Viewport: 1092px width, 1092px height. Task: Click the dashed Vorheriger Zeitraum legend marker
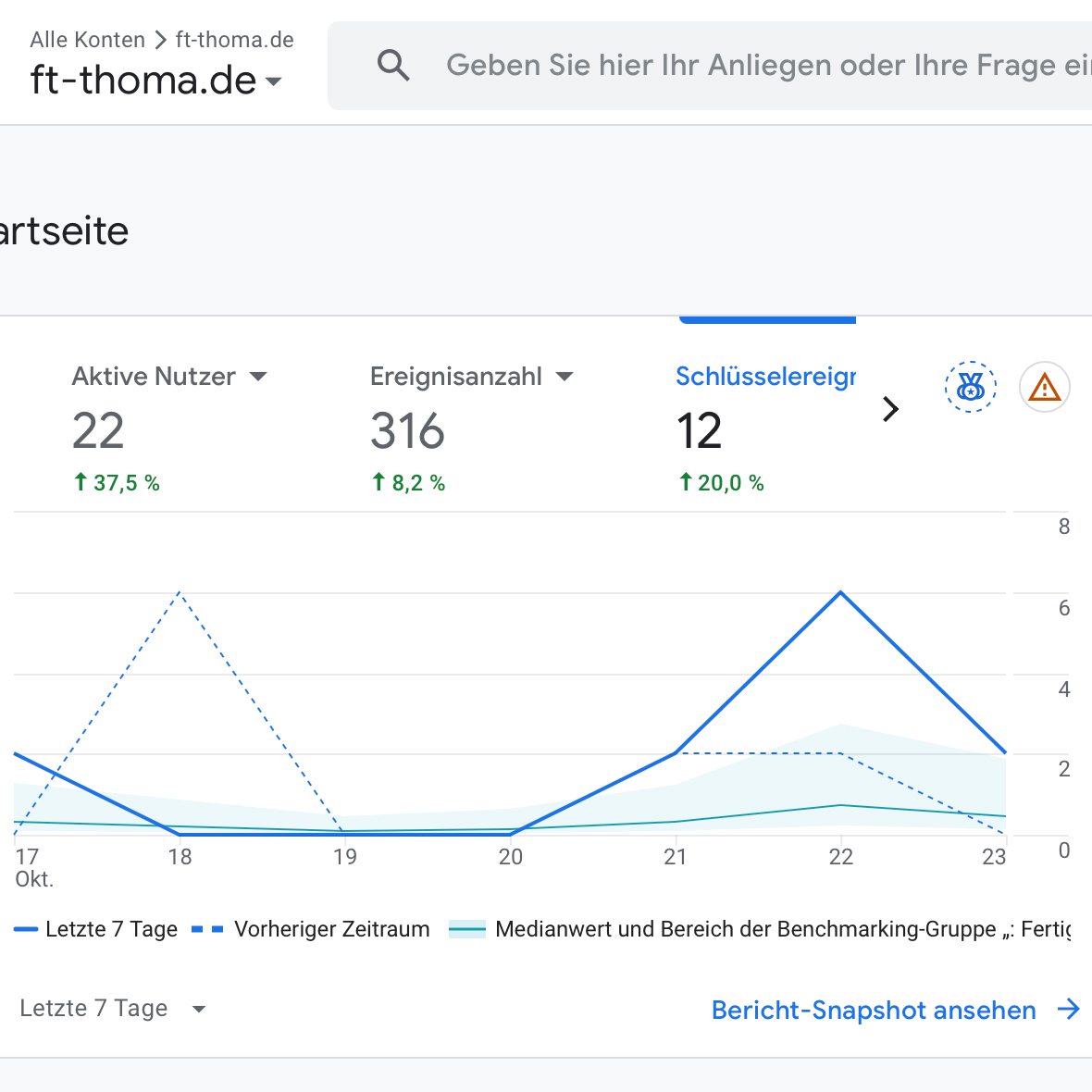tap(207, 929)
